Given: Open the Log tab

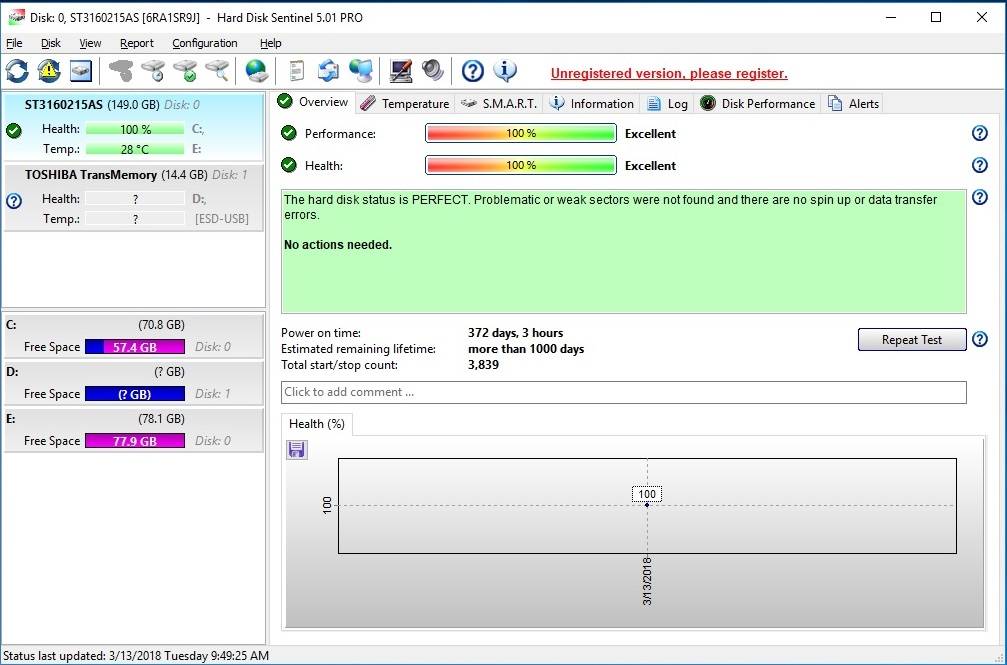Looking at the screenshot, I should (x=667, y=103).
